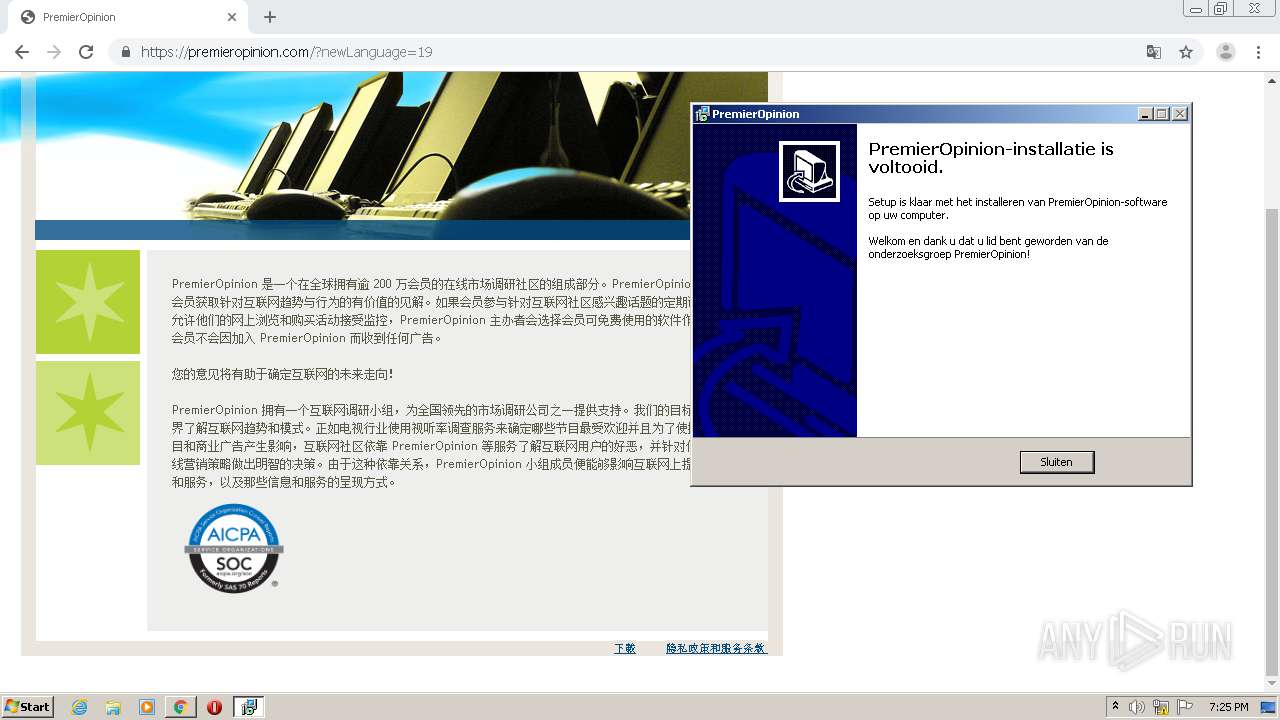1280x720 pixels.
Task: Close the PremierOpinion browser tab
Action: (232, 17)
